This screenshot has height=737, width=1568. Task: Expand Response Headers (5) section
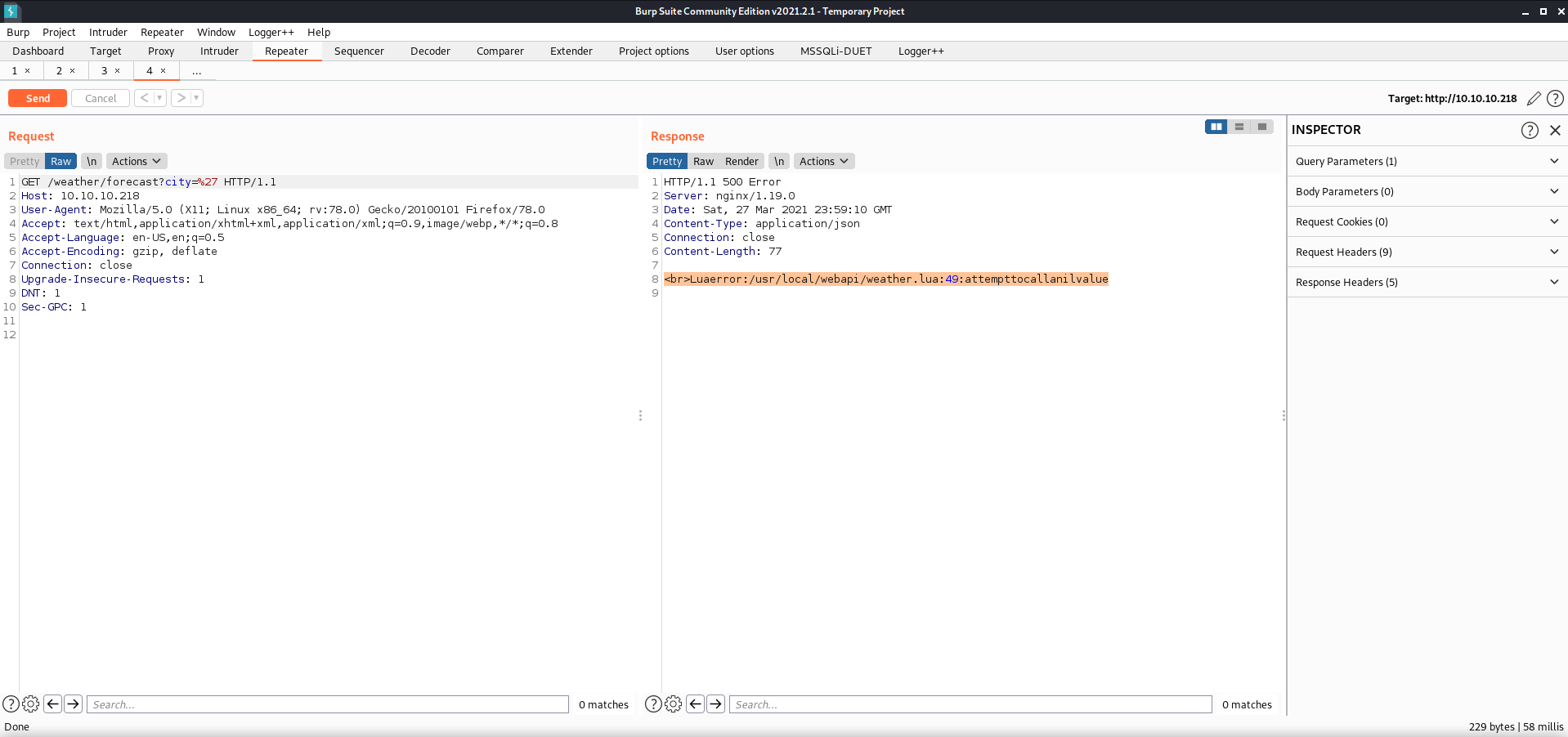point(1427,282)
